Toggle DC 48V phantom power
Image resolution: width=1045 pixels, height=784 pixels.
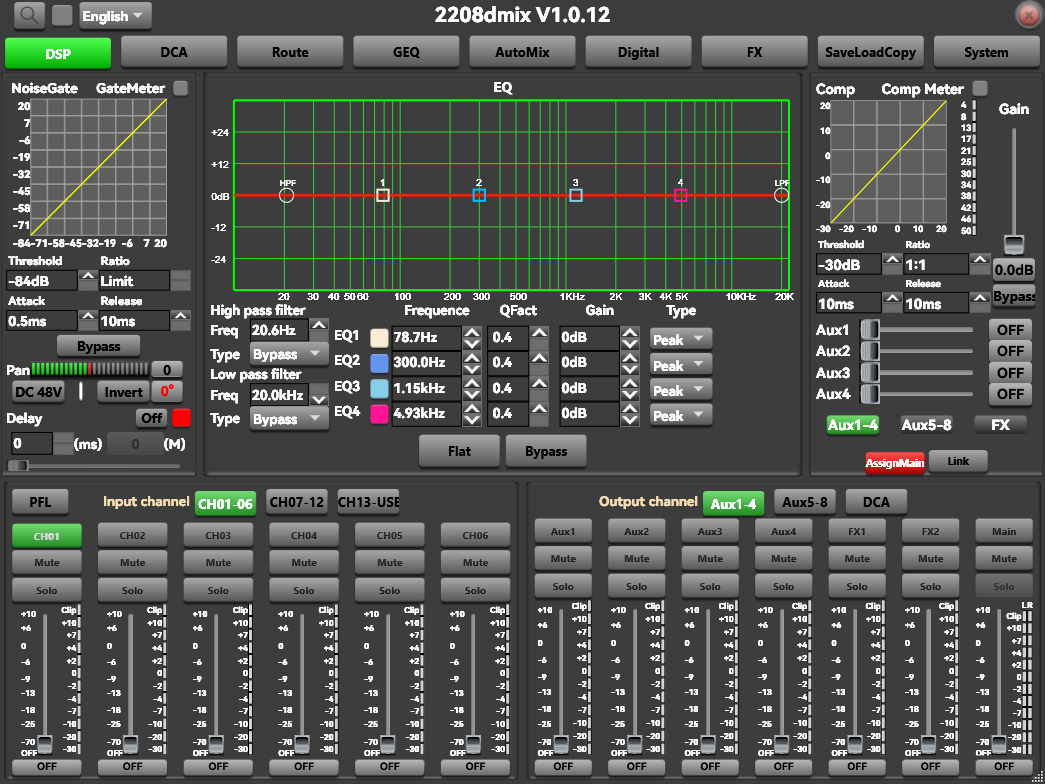[38, 392]
